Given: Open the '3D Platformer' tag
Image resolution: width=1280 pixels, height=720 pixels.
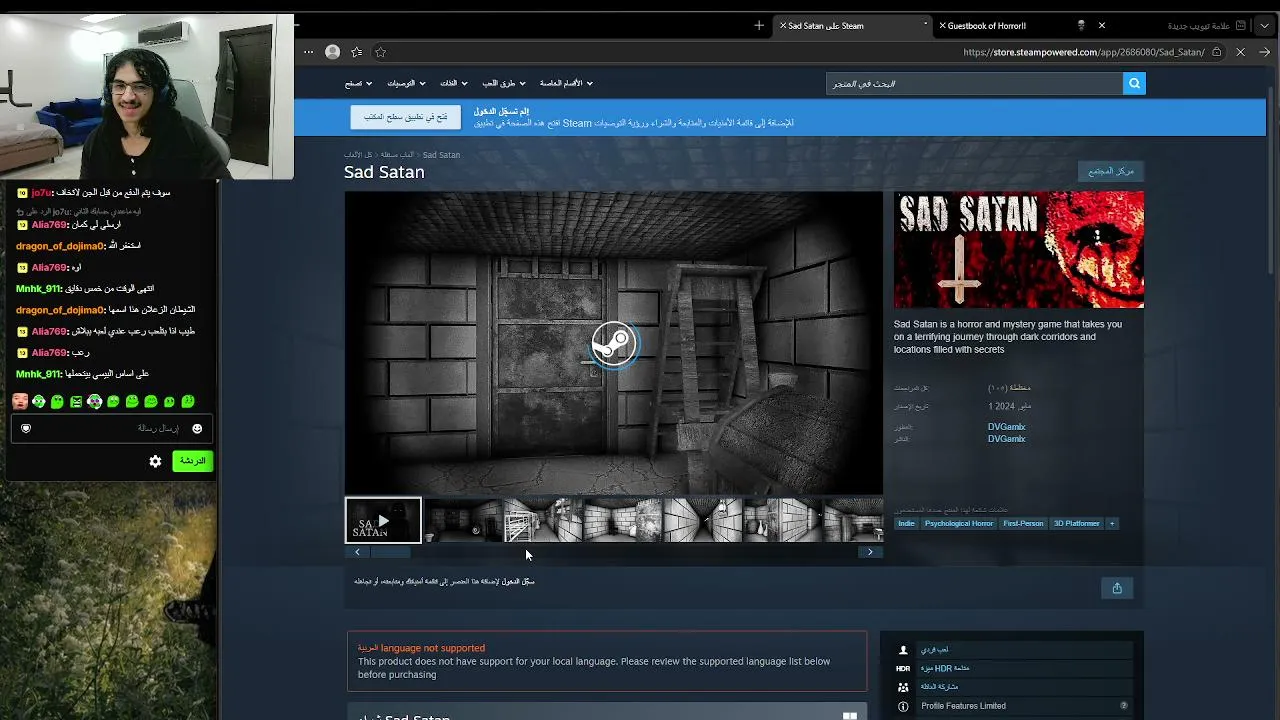Looking at the screenshot, I should point(1077,523).
